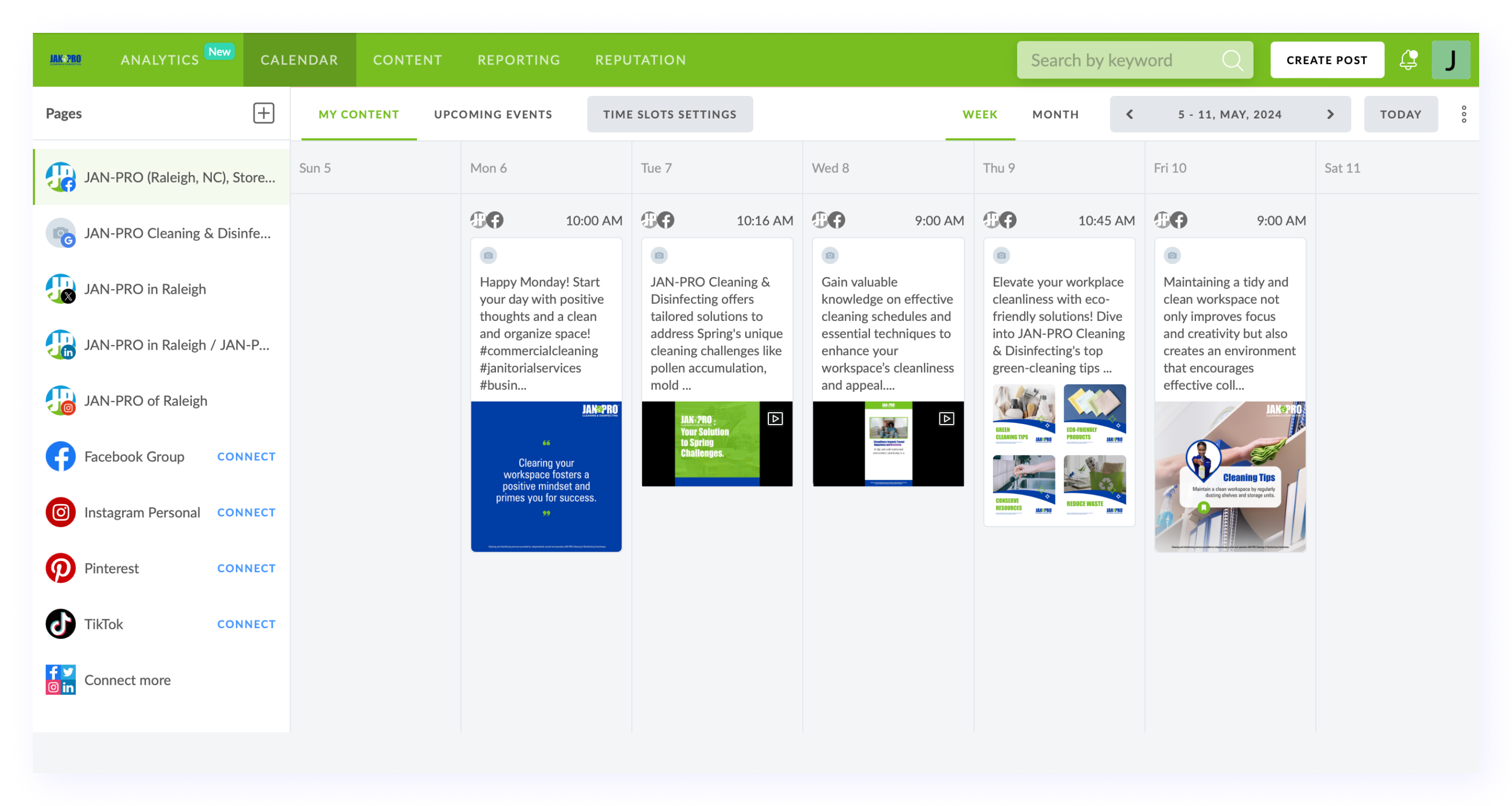The width and height of the screenshot is (1512, 806).
Task: Connect TikTok account
Action: click(x=246, y=623)
